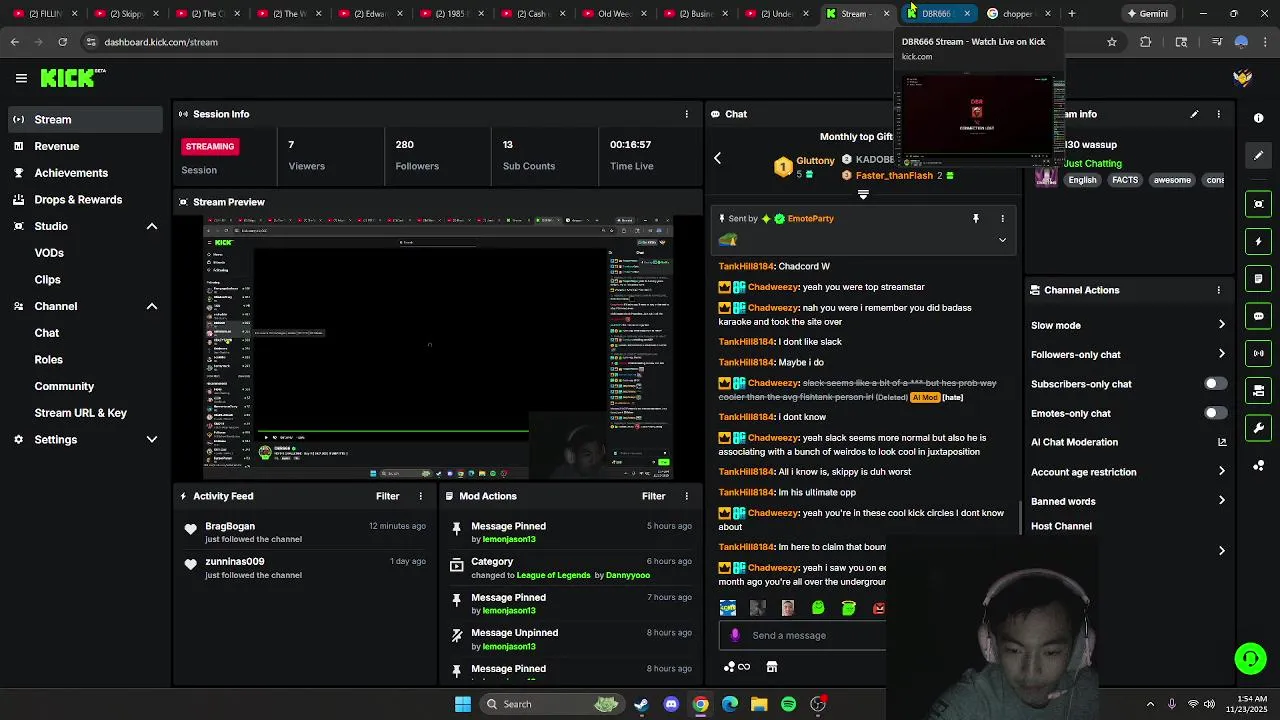Open AI Chat Moderation external link

click(1221, 442)
